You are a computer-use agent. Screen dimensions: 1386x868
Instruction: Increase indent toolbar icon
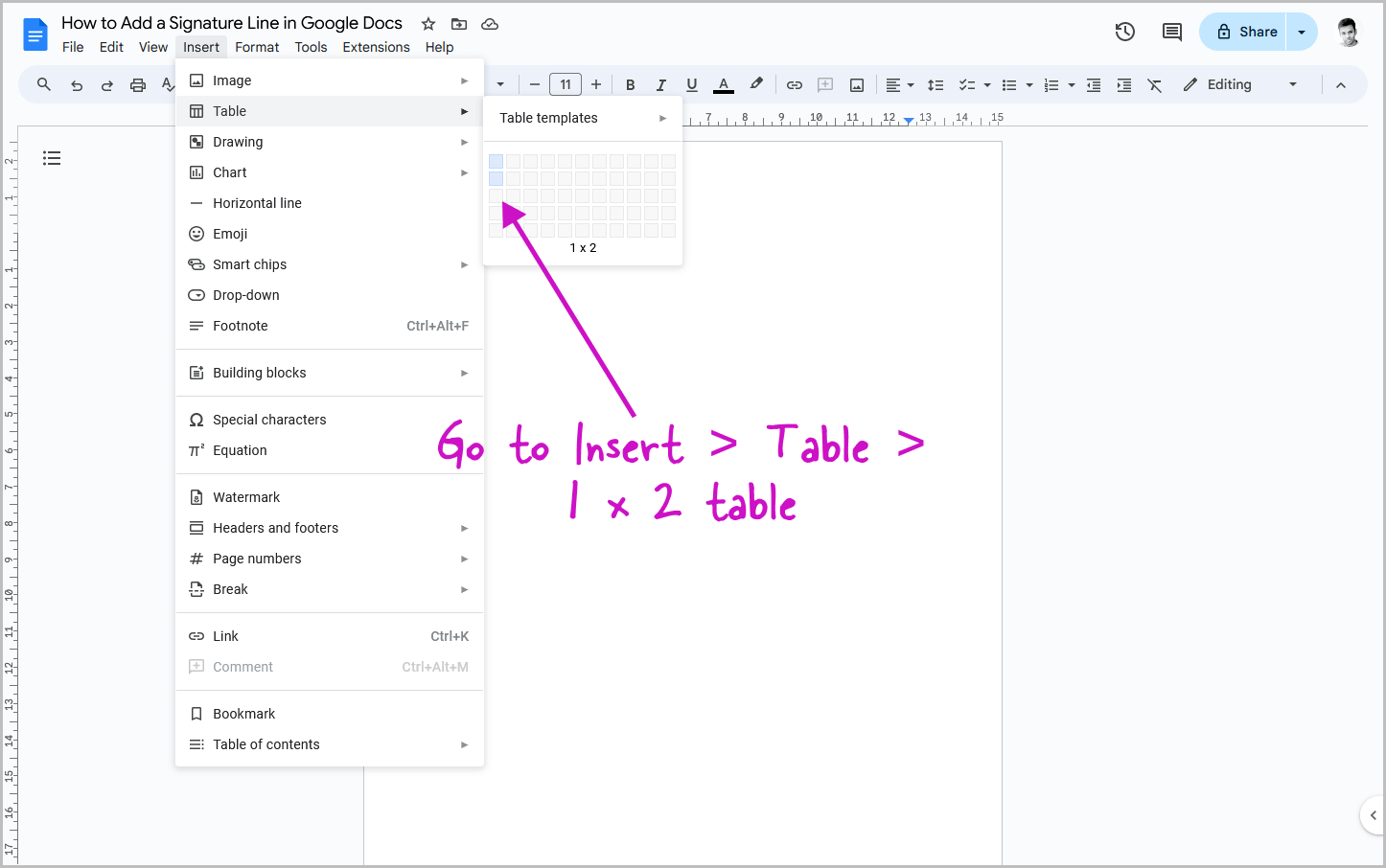point(1124,84)
